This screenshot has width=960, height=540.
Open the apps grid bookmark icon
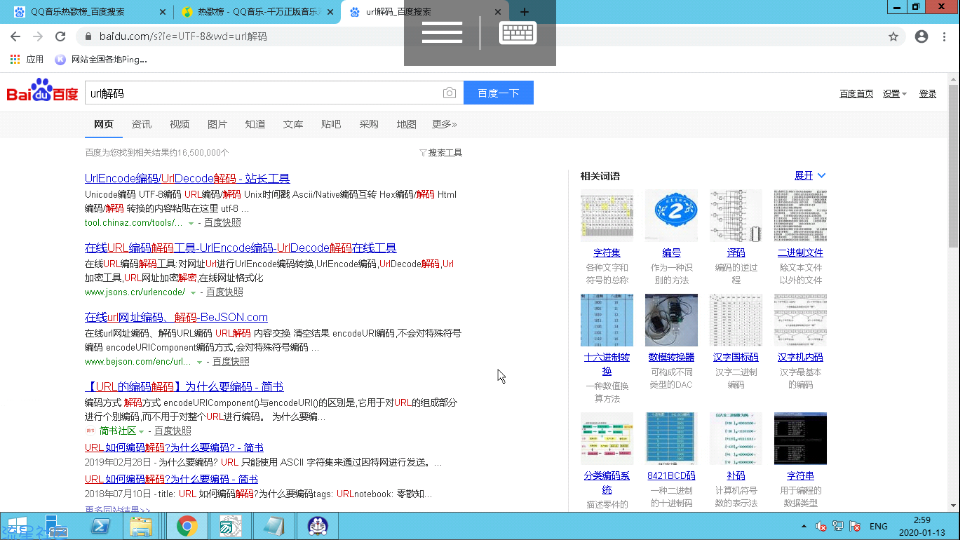coord(15,59)
